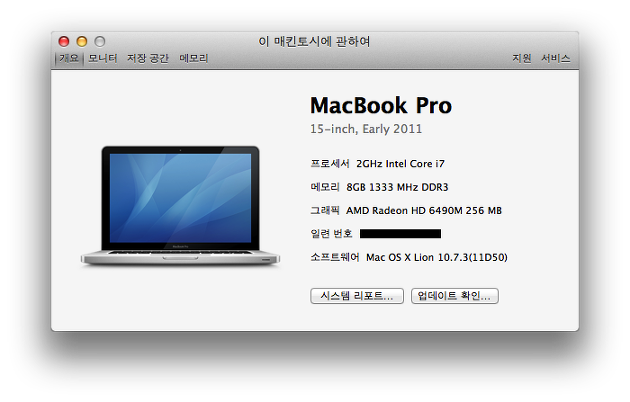Click the MacBook Pro laptop image
630x402 pixels.
(x=180, y=206)
